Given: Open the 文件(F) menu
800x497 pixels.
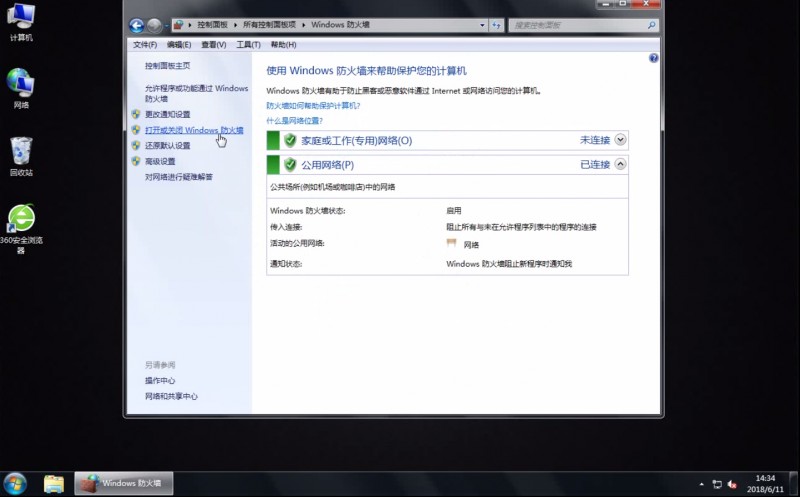Looking at the screenshot, I should [145, 45].
